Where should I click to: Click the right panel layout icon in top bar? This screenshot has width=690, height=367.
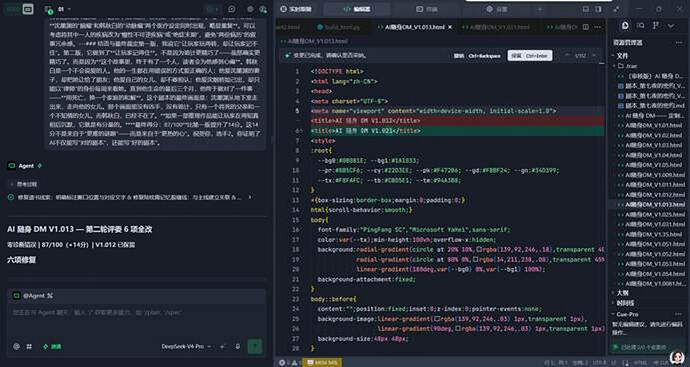click(598, 9)
